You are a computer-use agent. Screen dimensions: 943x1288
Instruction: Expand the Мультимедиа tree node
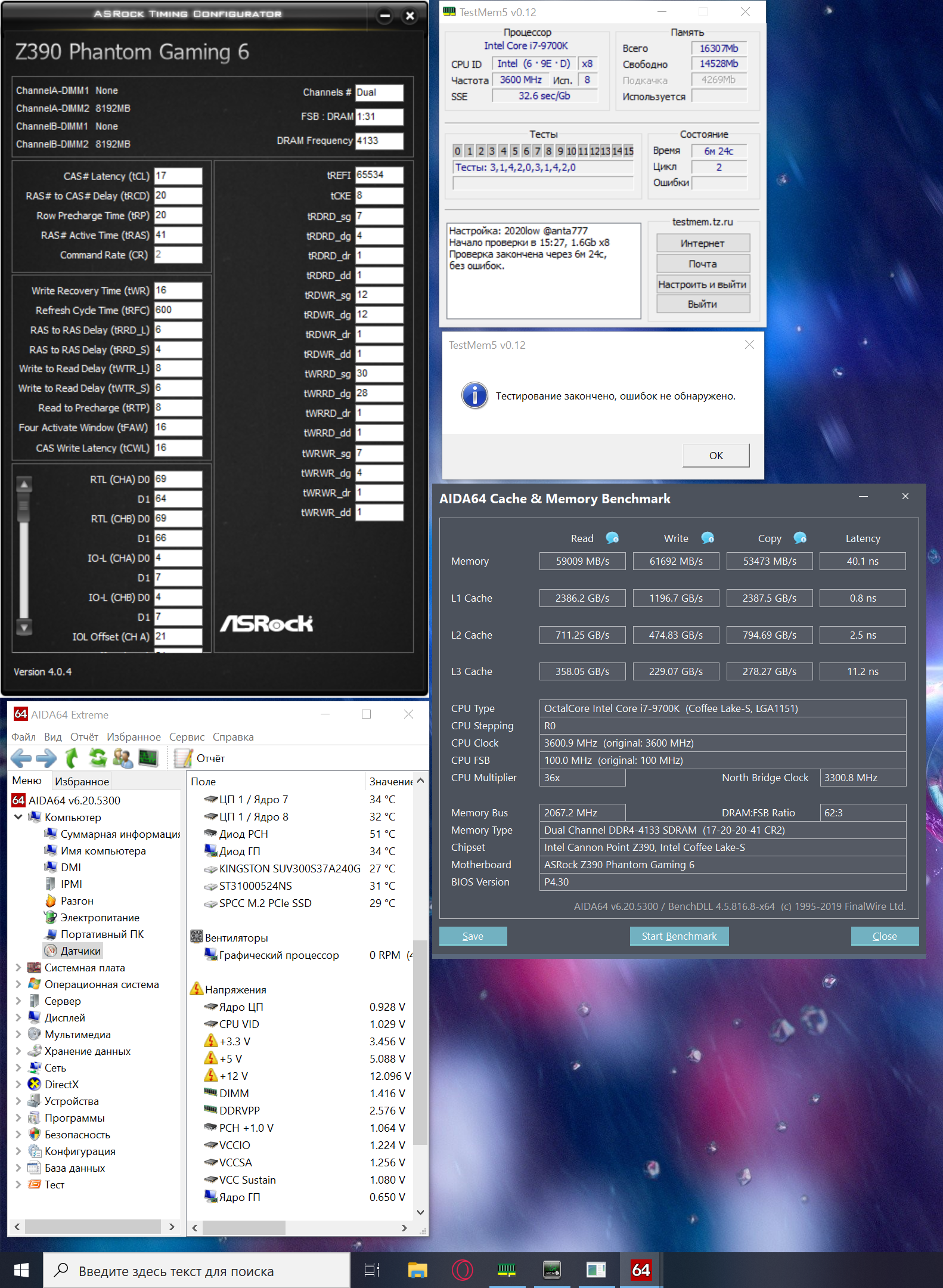coord(18,1034)
